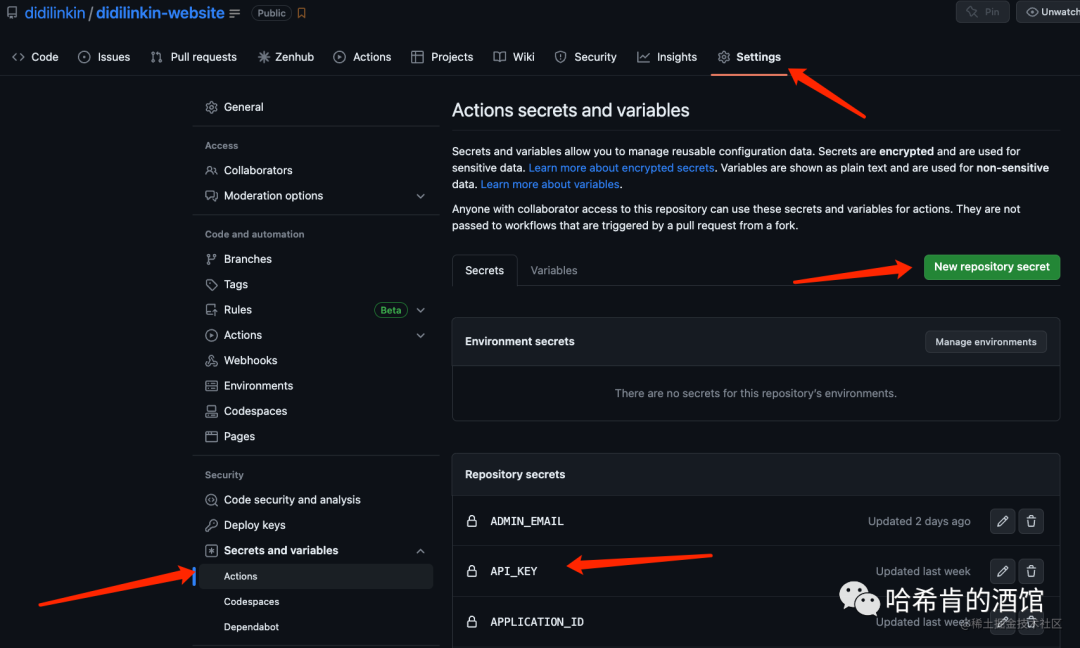
Task: Open the Issues tab
Action: point(104,57)
